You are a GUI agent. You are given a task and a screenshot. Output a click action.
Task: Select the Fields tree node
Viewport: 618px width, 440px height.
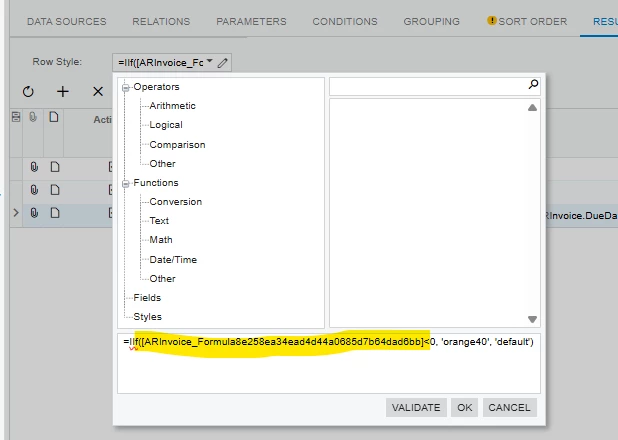click(147, 298)
